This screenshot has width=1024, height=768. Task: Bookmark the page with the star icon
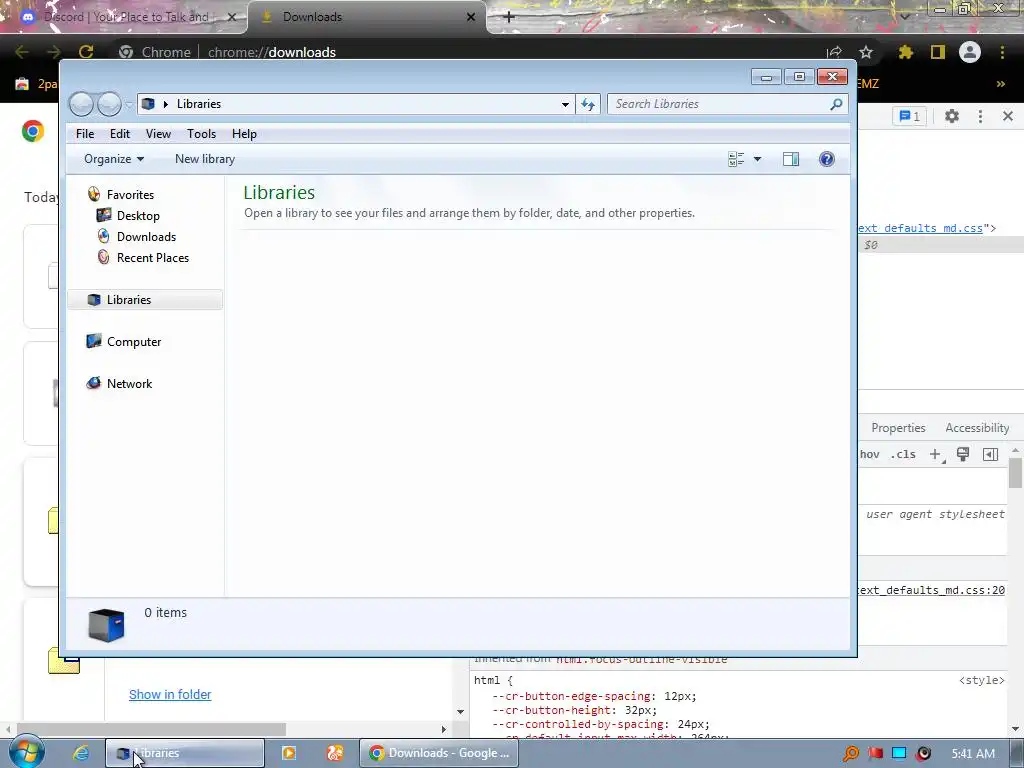pyautogui.click(x=866, y=52)
